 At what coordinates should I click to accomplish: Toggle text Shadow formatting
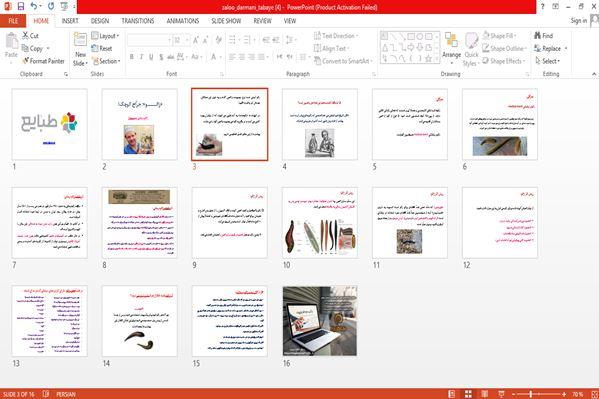pyautogui.click(x=161, y=57)
